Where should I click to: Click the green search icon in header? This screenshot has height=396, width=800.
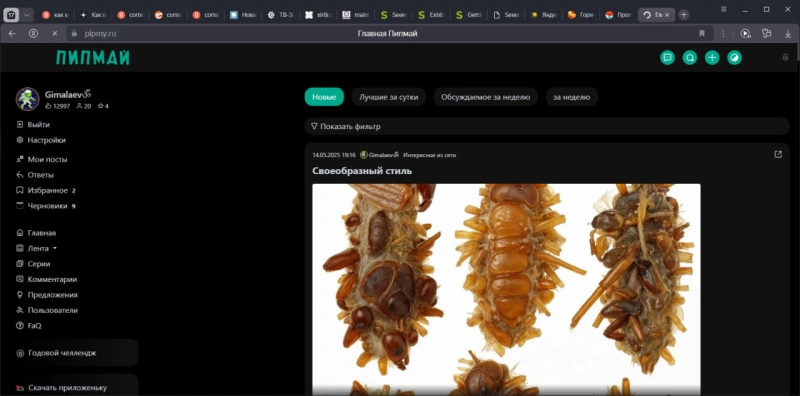click(x=689, y=58)
